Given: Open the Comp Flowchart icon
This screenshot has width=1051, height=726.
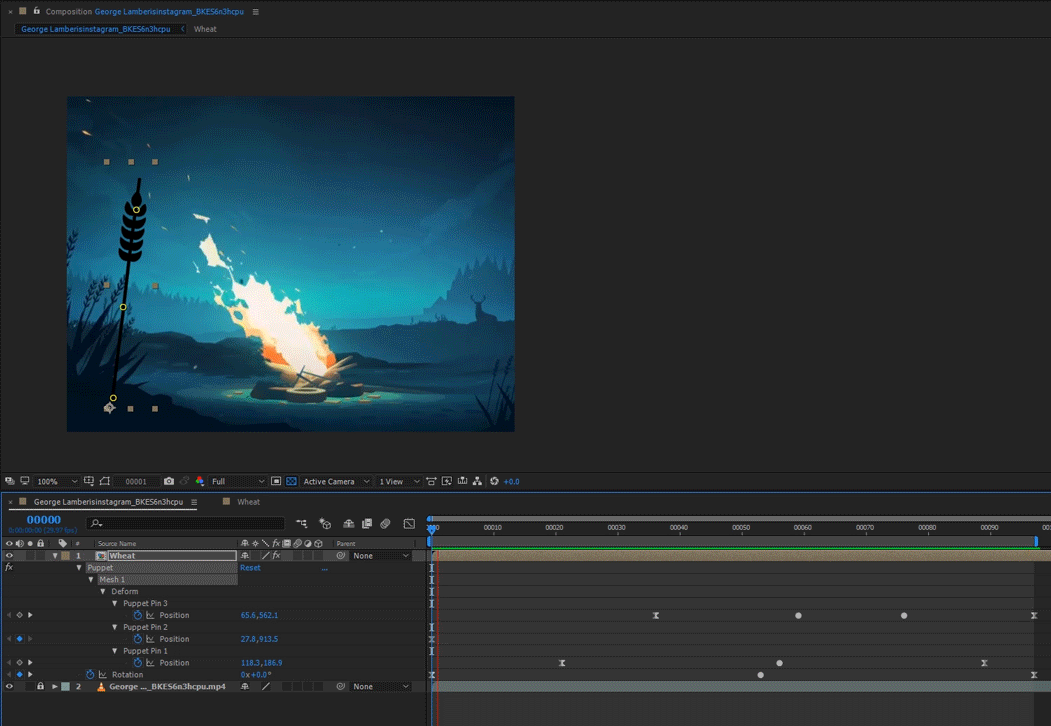Looking at the screenshot, I should point(477,481).
